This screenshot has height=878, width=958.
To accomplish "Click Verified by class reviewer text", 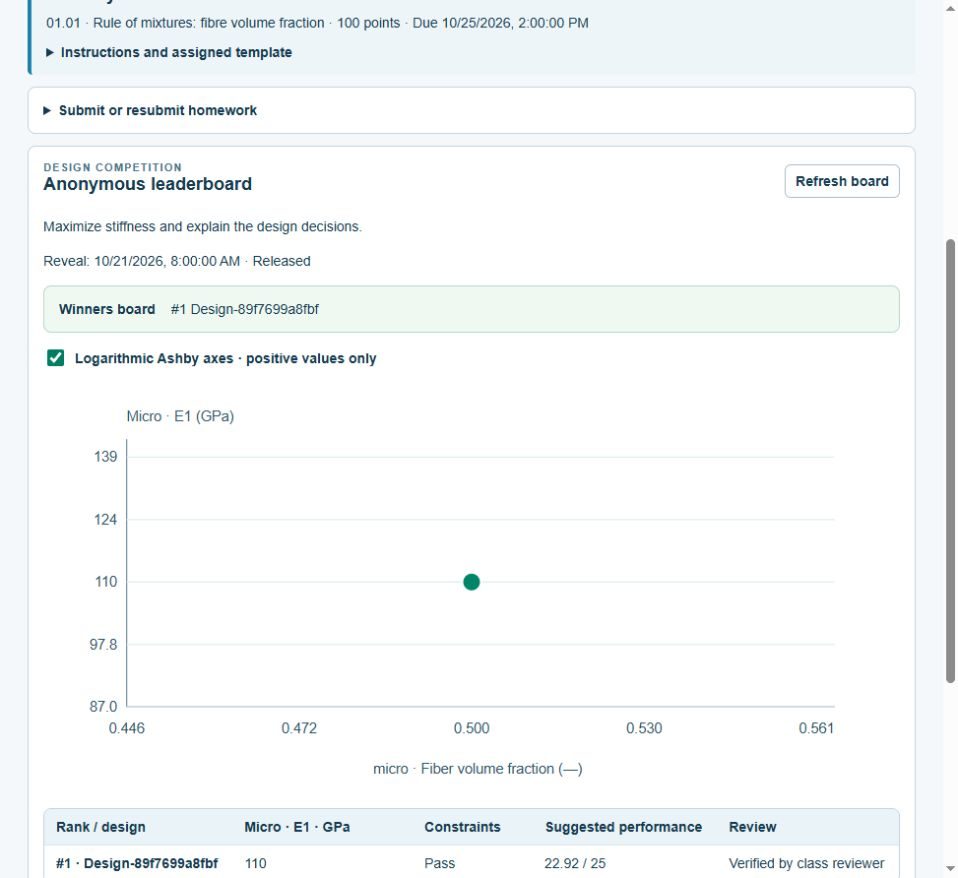I will 806,863.
